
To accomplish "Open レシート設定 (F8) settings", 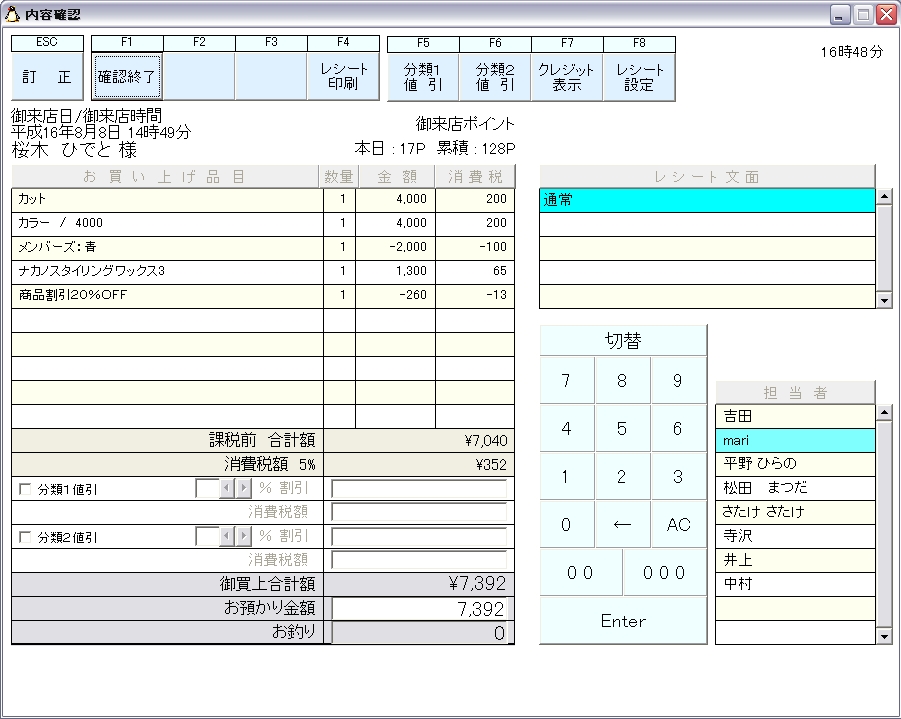I will pos(639,77).
